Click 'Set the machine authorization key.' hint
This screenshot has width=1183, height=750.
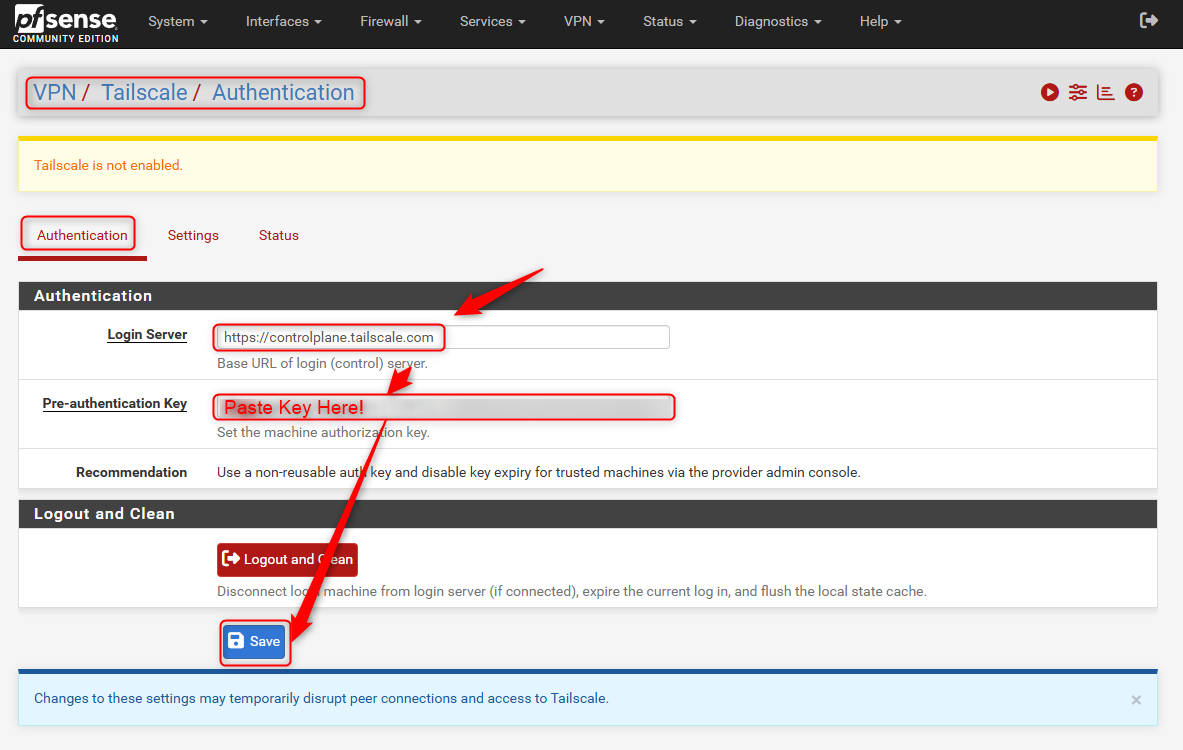pos(323,432)
